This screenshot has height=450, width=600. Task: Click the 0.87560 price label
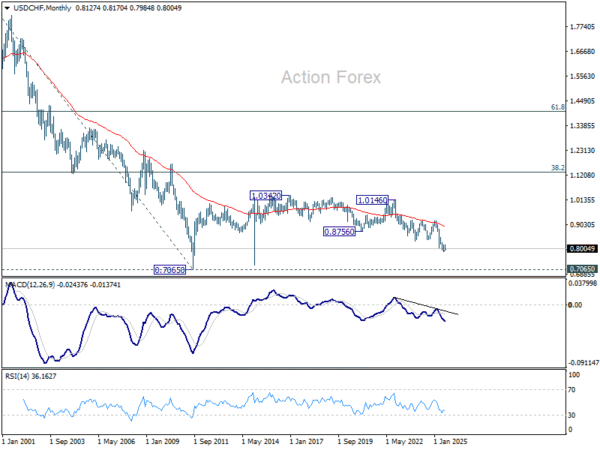(x=339, y=232)
